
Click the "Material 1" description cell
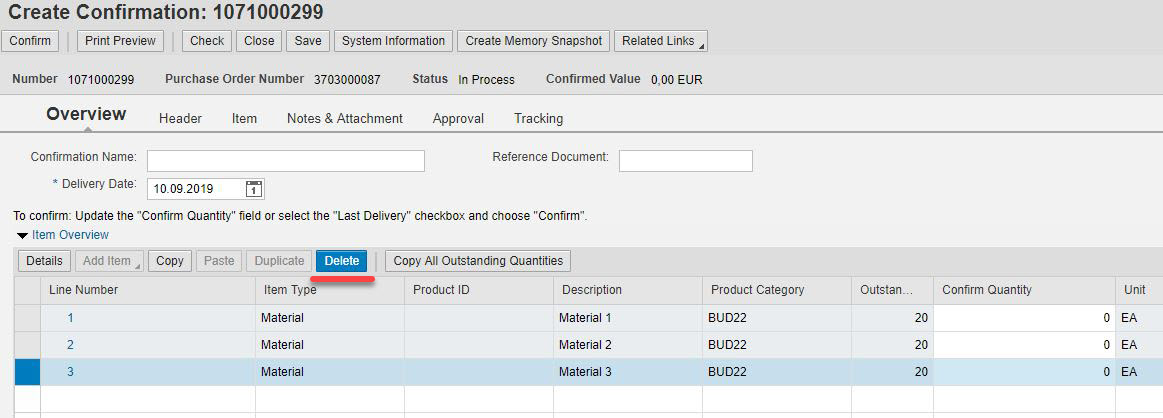point(628,318)
